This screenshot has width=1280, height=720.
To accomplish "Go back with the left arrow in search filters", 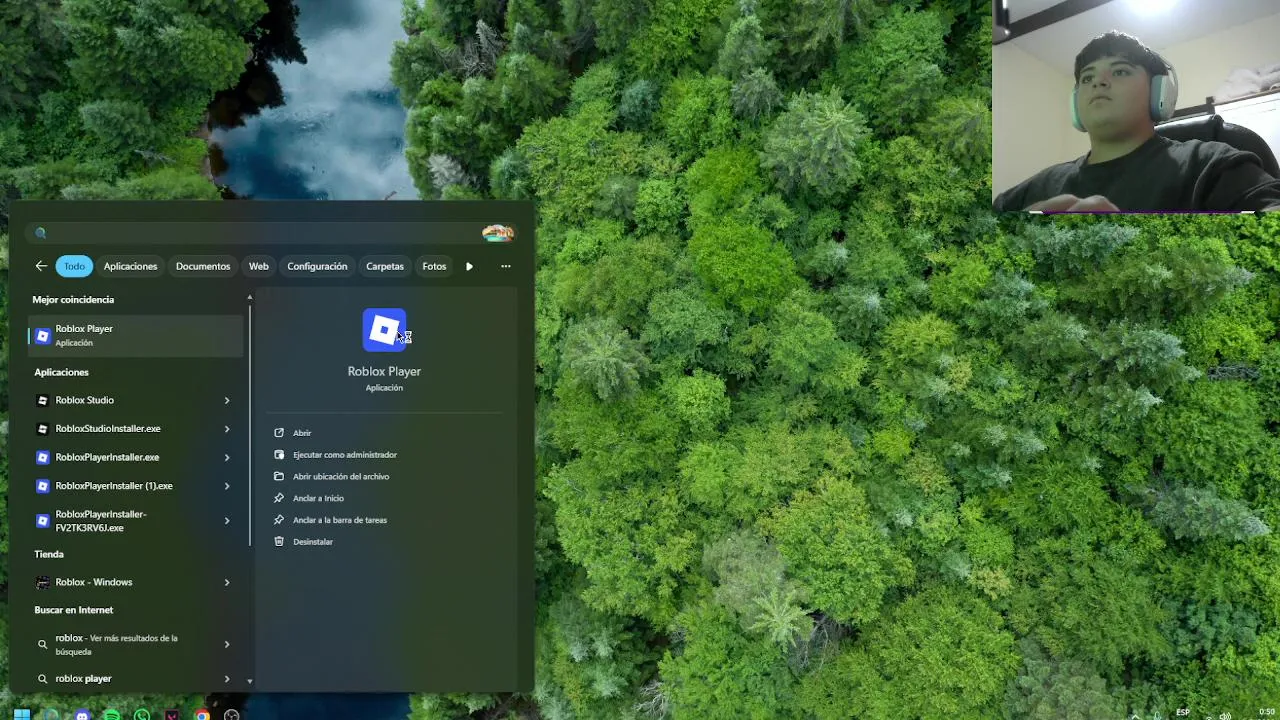I will pos(41,266).
